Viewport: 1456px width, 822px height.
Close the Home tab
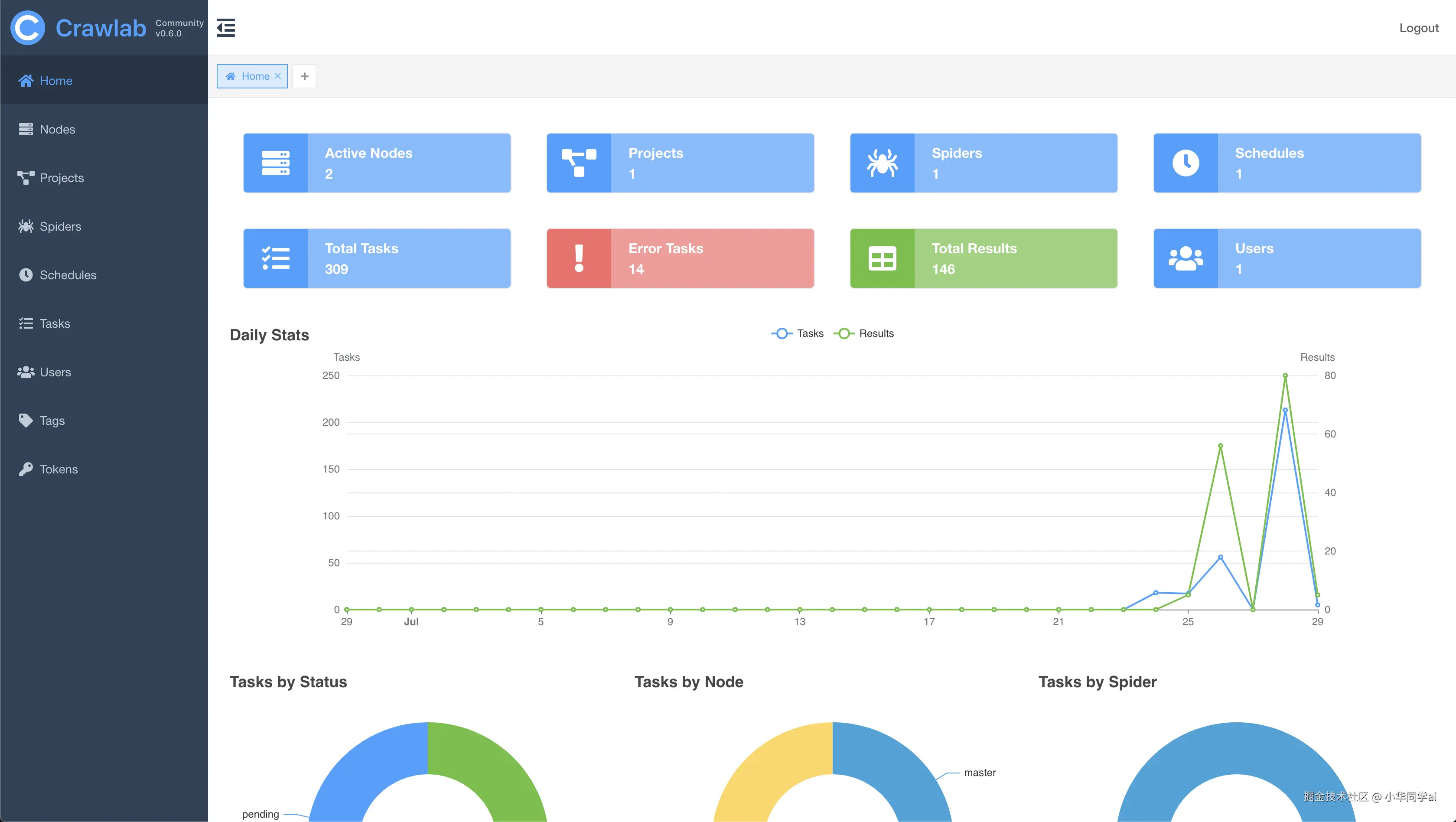pyautogui.click(x=277, y=76)
